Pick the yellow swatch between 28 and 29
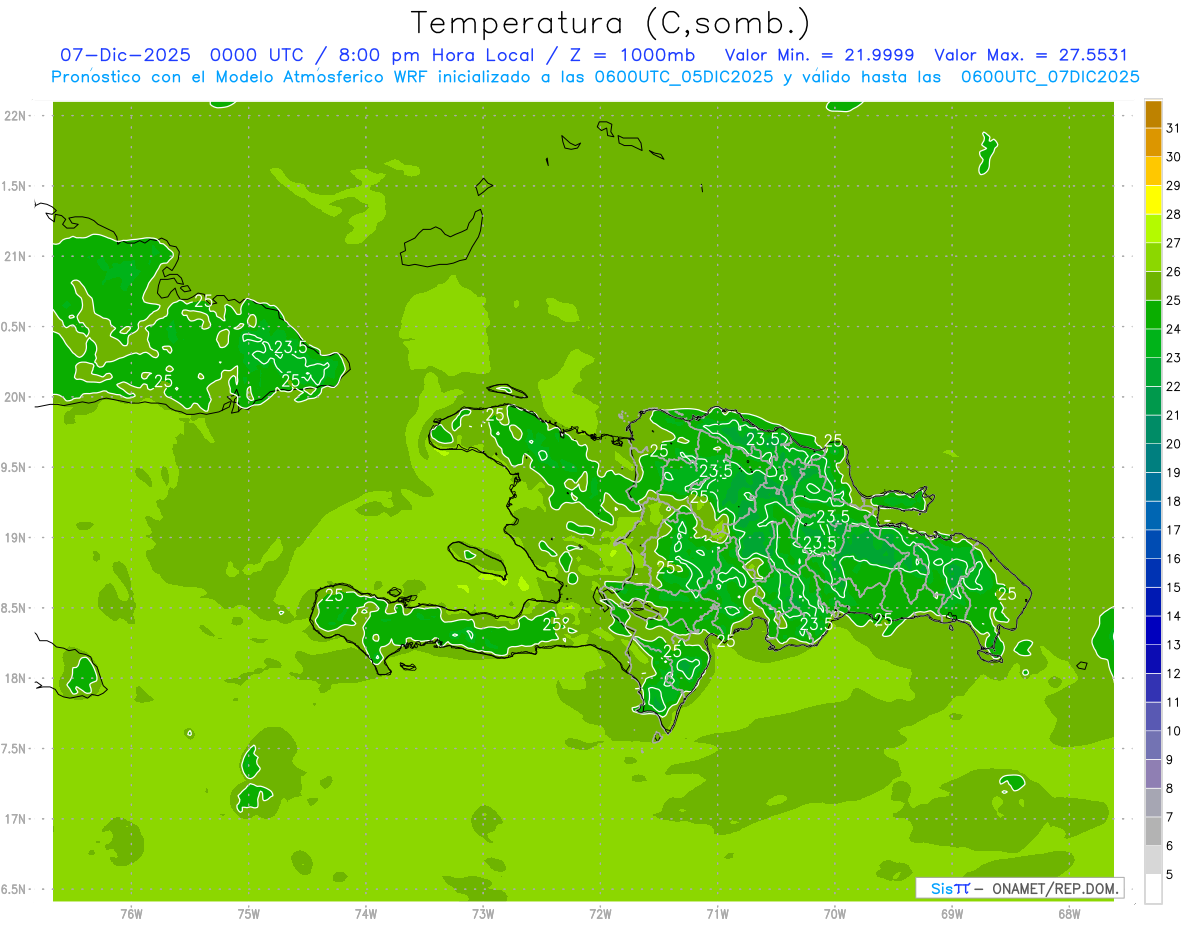Viewport: 1200px width, 927px height. tap(1154, 200)
